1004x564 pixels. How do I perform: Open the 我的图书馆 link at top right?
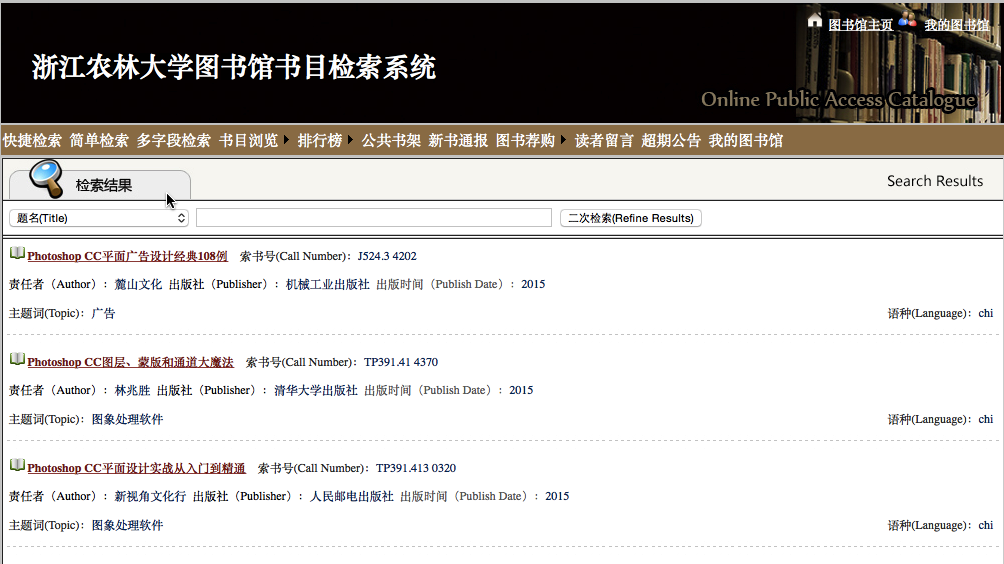(x=956, y=25)
